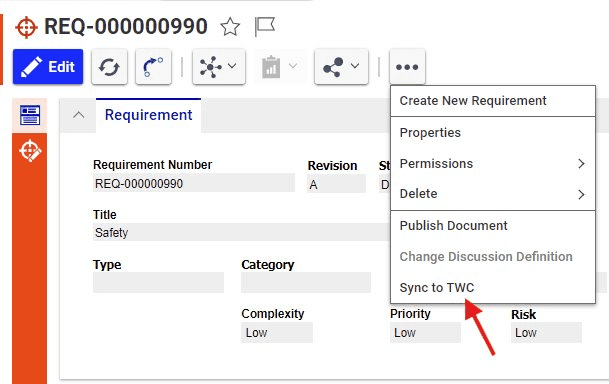Expand the share dropdown chevron
This screenshot has height=384, width=609.
coord(355,66)
